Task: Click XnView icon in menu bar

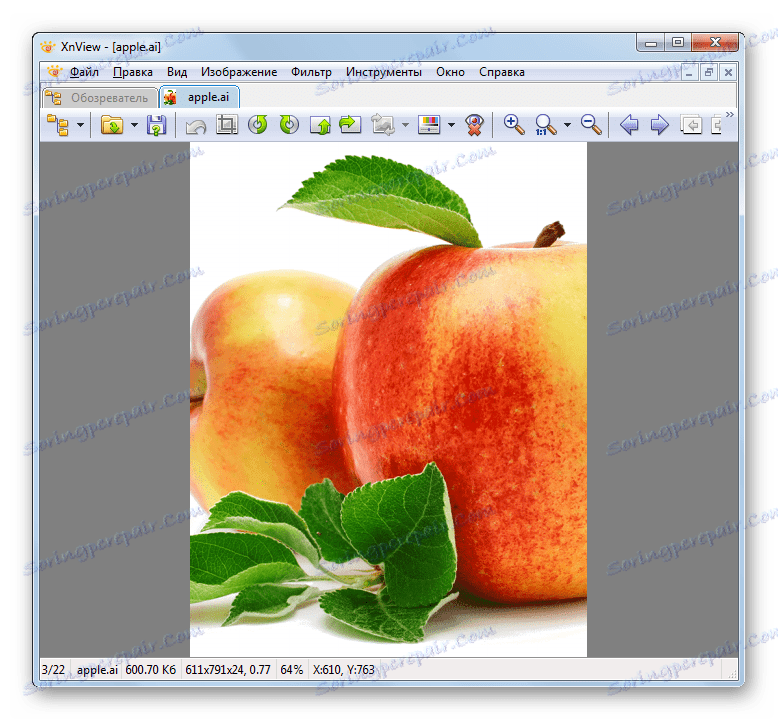Action: point(54,72)
